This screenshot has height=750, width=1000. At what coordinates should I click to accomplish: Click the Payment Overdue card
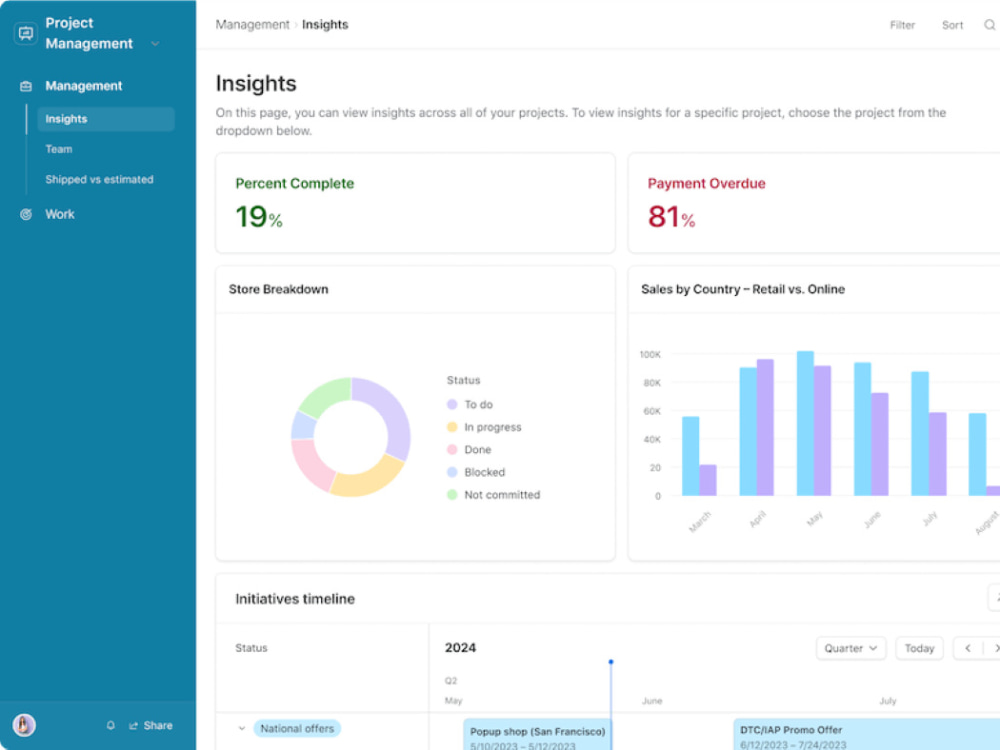tap(814, 203)
